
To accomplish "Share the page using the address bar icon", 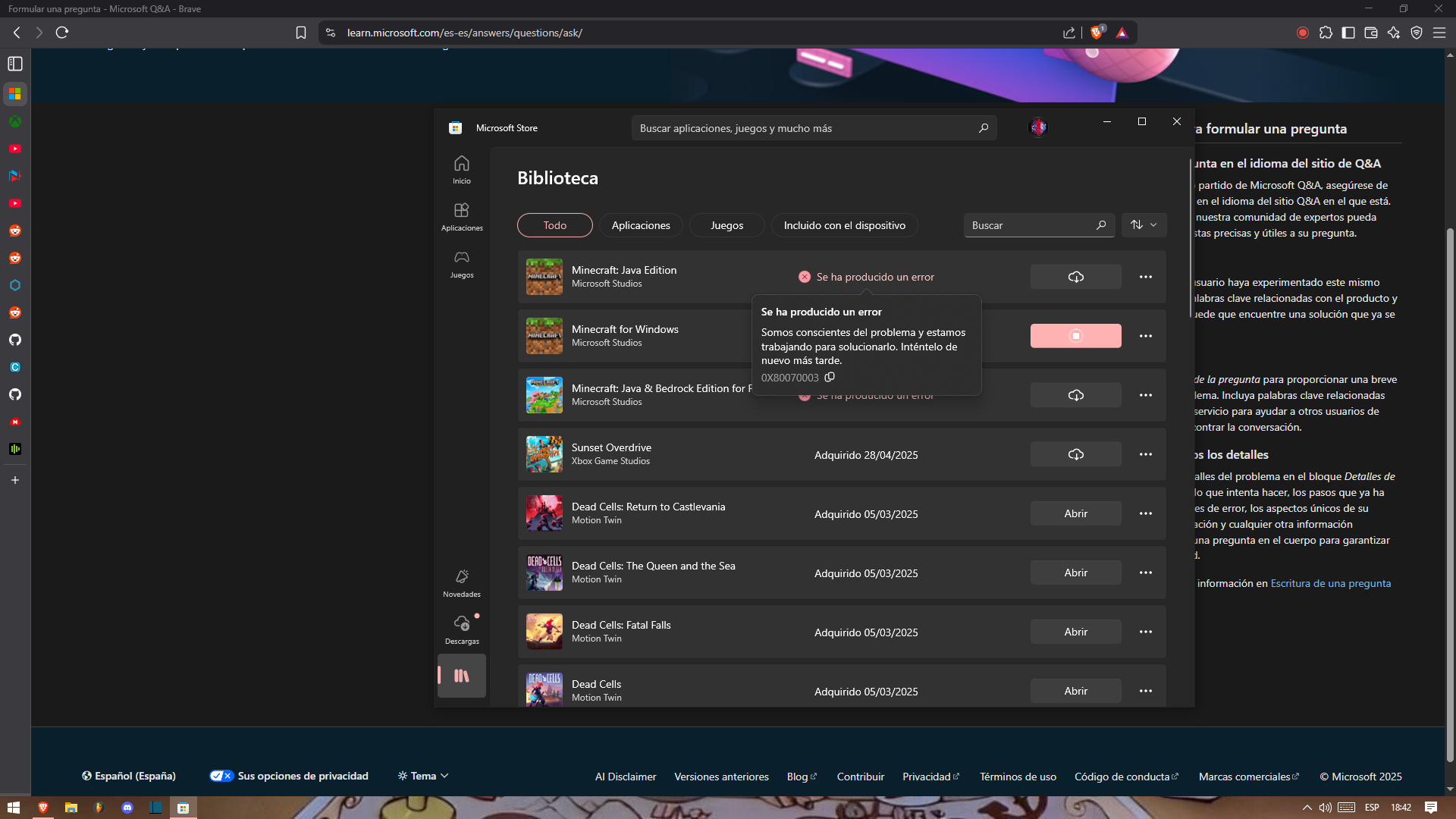I will [x=1069, y=33].
